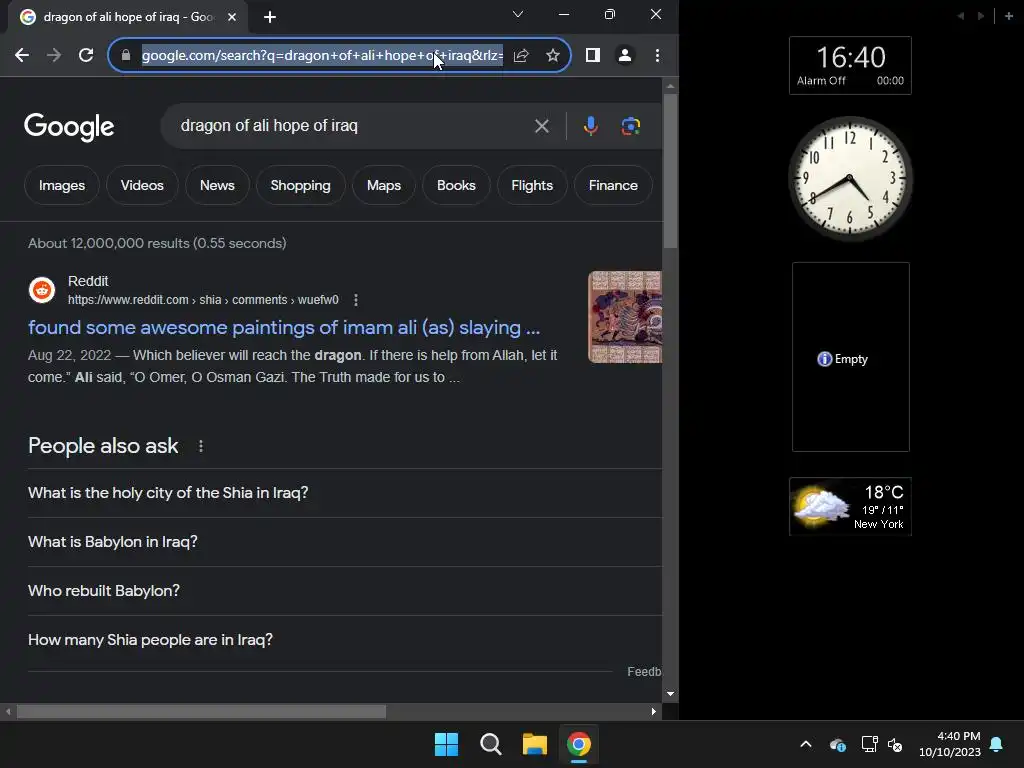Click Feedback link under People also ask
Image resolution: width=1024 pixels, height=768 pixels.
pyautogui.click(x=644, y=672)
